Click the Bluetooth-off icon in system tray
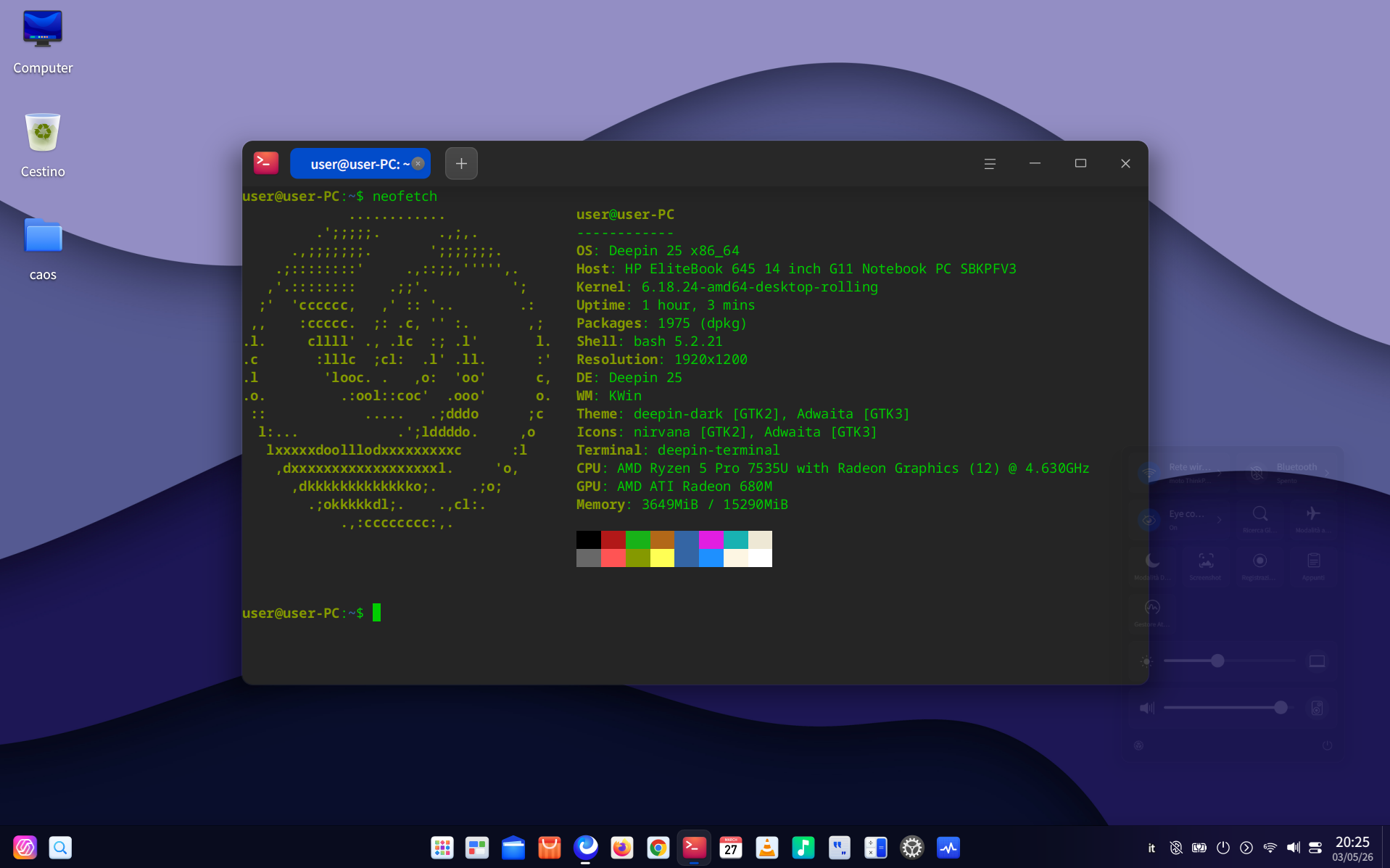1390x868 pixels. tap(1176, 848)
